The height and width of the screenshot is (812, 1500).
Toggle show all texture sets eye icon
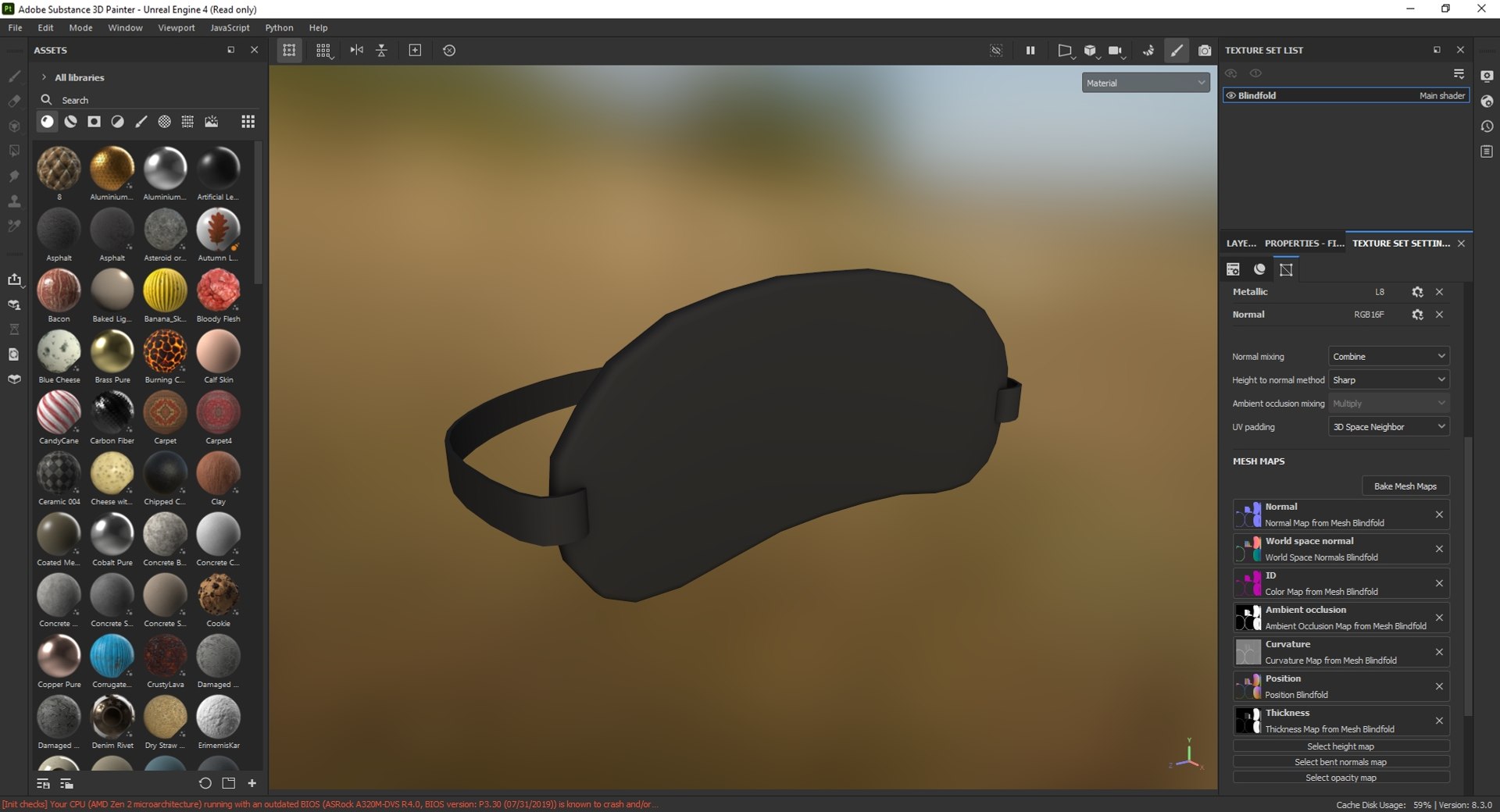[x=1255, y=73]
